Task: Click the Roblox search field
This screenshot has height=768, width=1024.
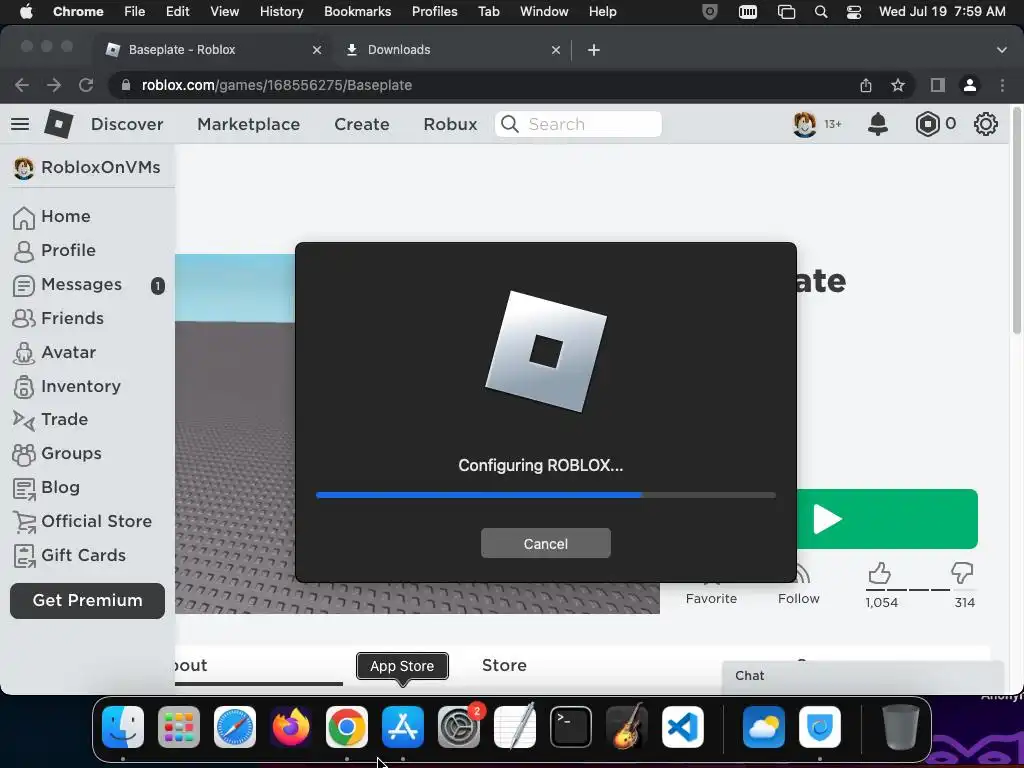Action: pyautogui.click(x=578, y=124)
